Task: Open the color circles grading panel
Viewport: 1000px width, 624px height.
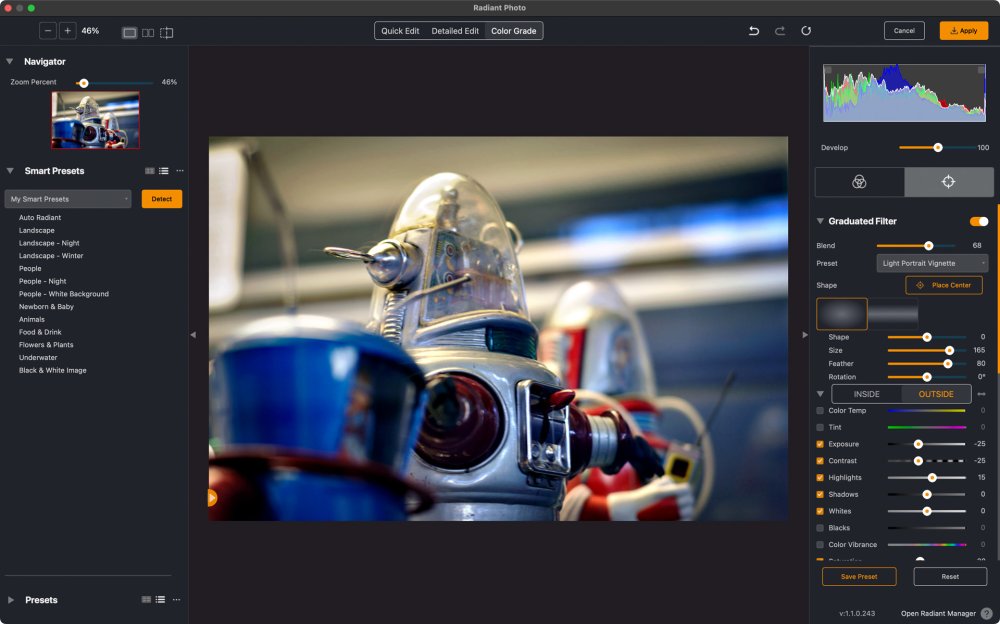Action: [859, 182]
